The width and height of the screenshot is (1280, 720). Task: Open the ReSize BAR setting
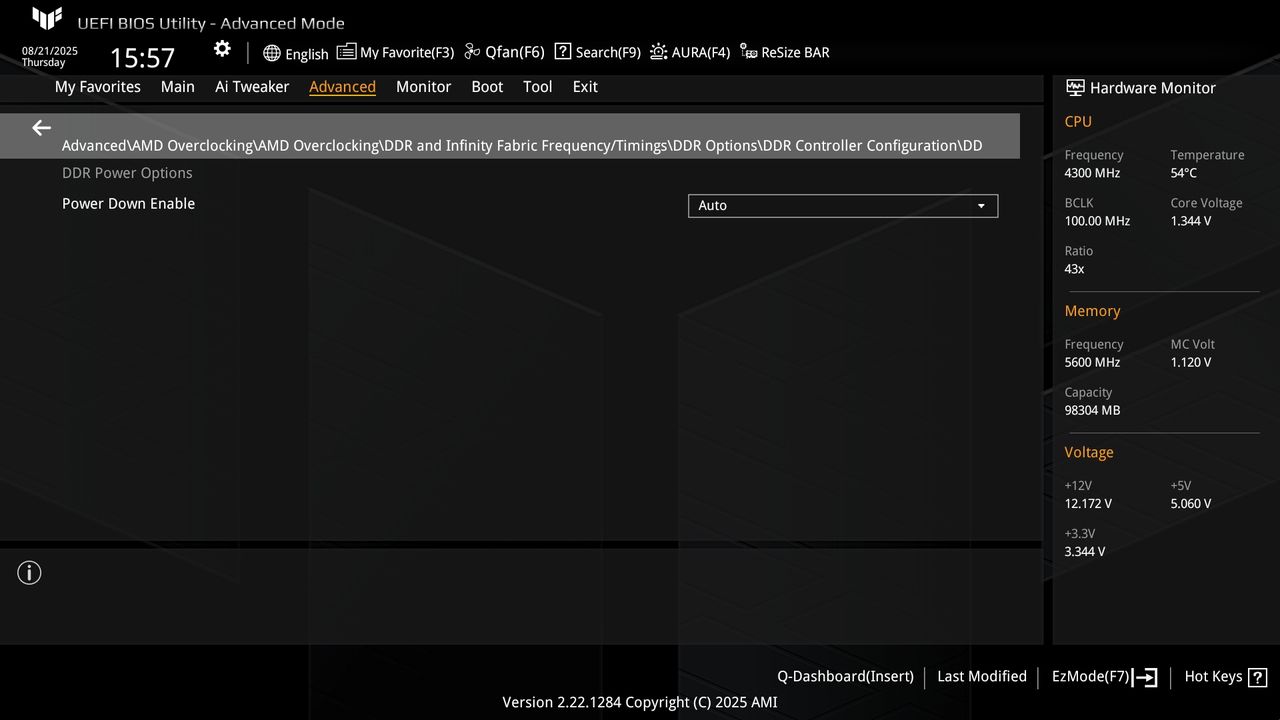[785, 52]
